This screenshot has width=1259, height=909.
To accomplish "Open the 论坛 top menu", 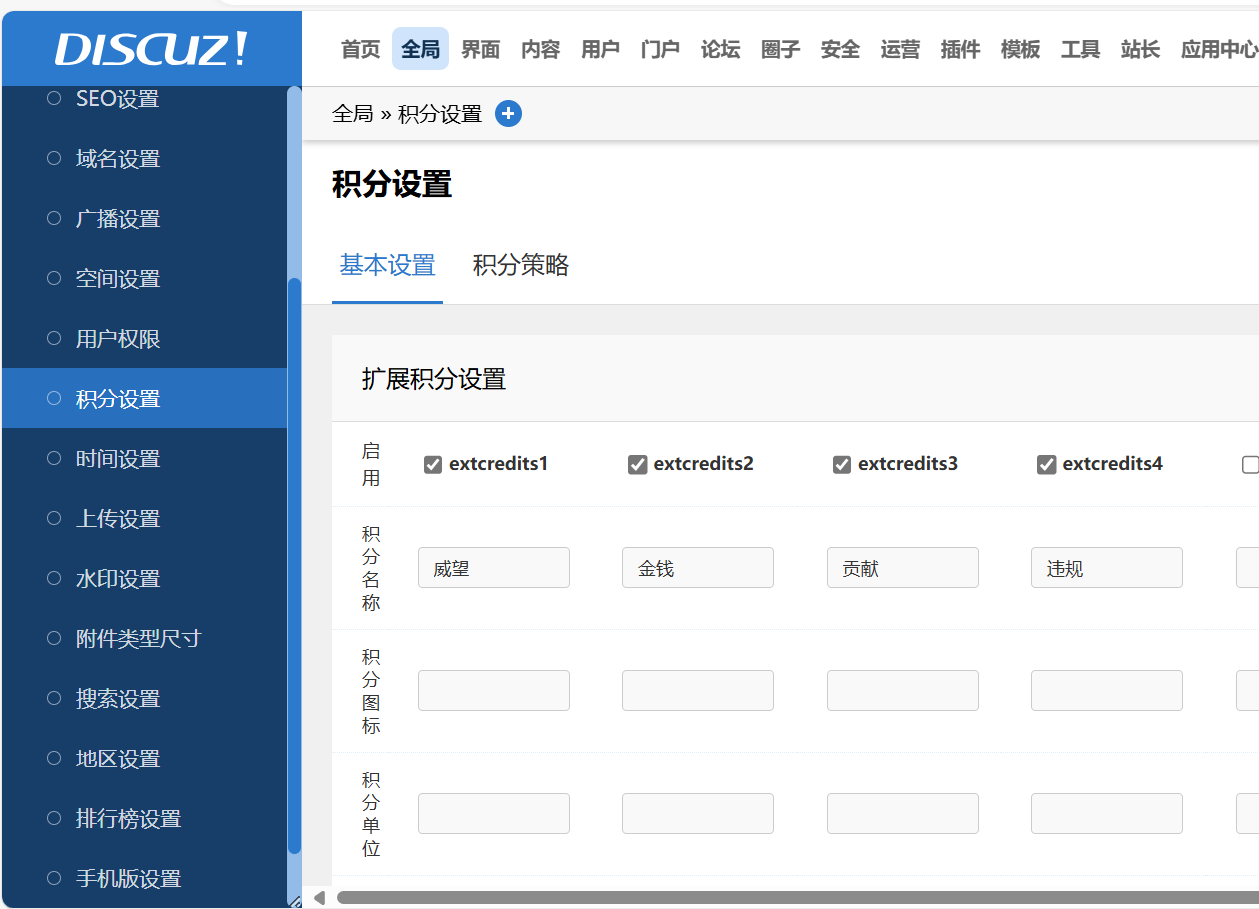I will 720,49.
